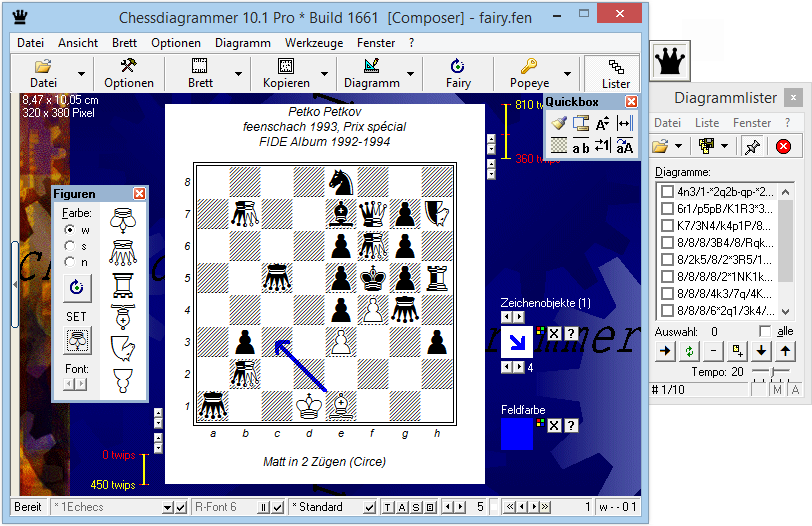Toggle the 'alle' checkbox in Diagrammlister

pos(764,331)
